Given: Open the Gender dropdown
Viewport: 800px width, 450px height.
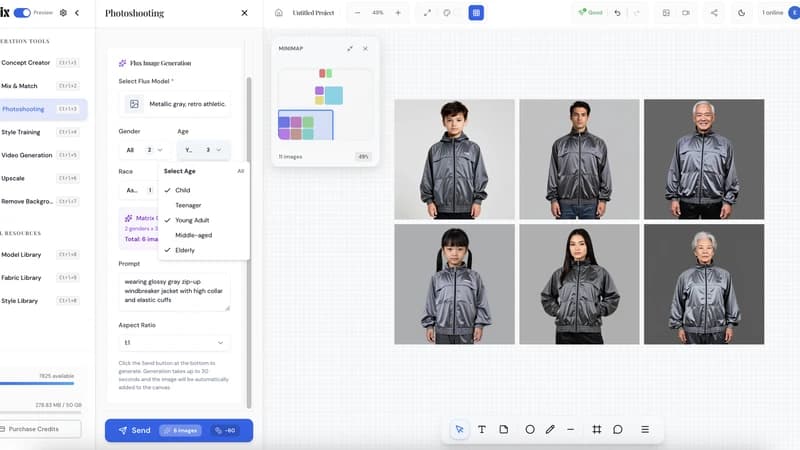Looking at the screenshot, I should (x=142, y=150).
